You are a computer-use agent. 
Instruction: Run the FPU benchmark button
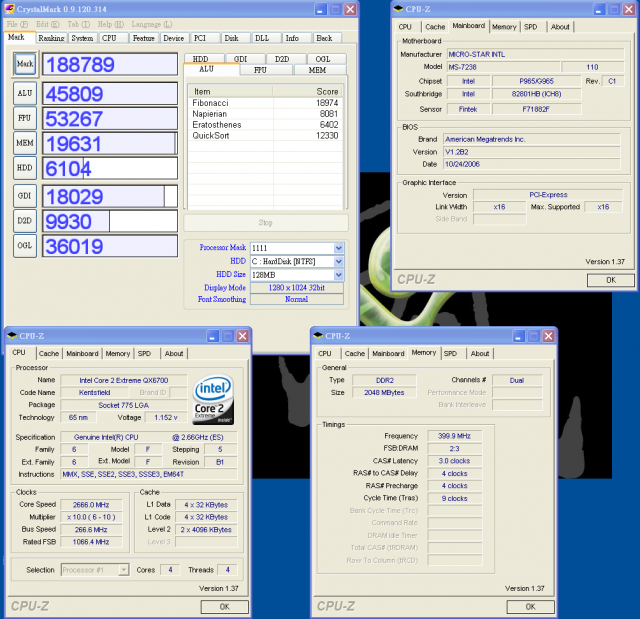[25, 118]
